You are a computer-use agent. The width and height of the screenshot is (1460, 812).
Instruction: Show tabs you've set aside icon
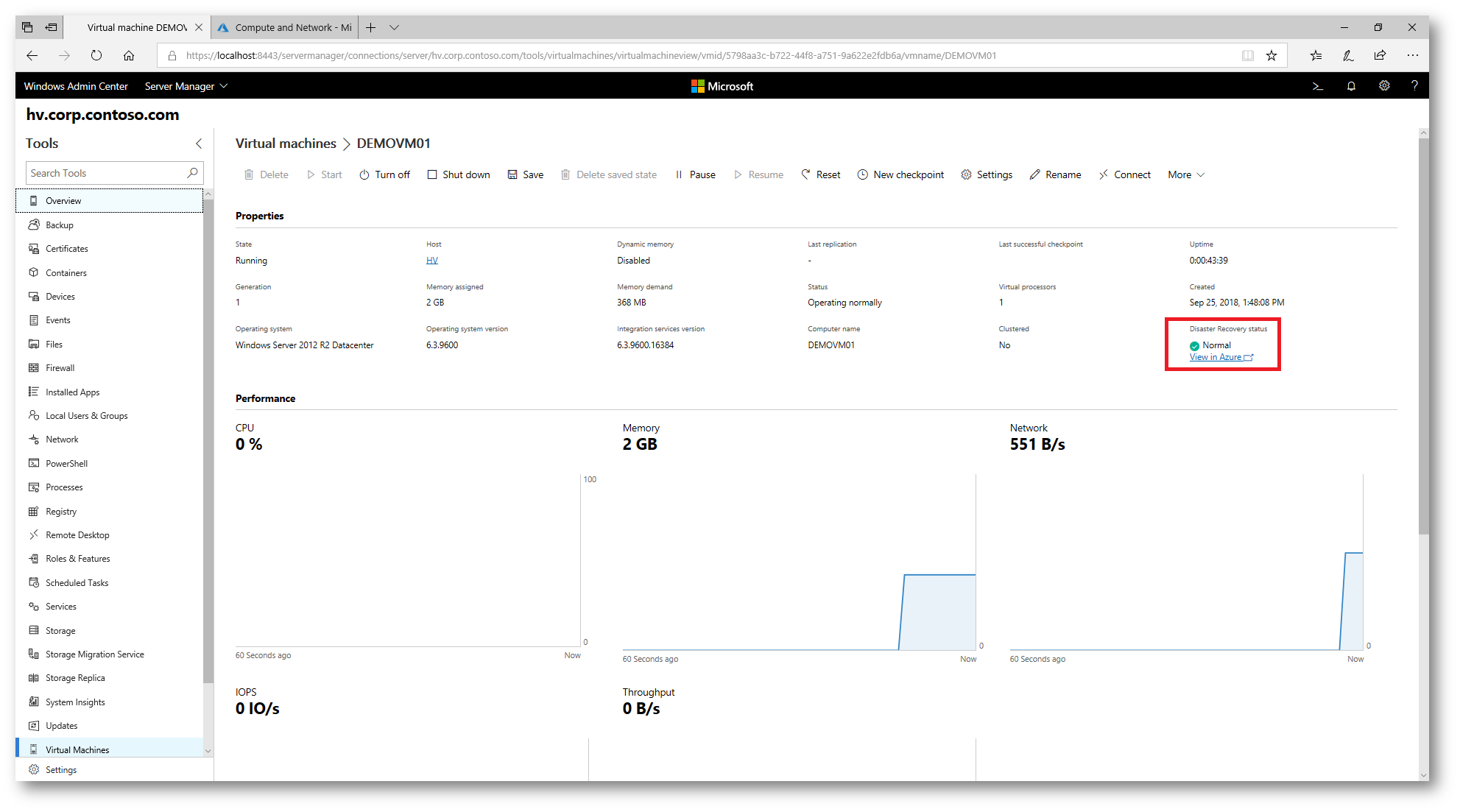pyautogui.click(x=27, y=27)
